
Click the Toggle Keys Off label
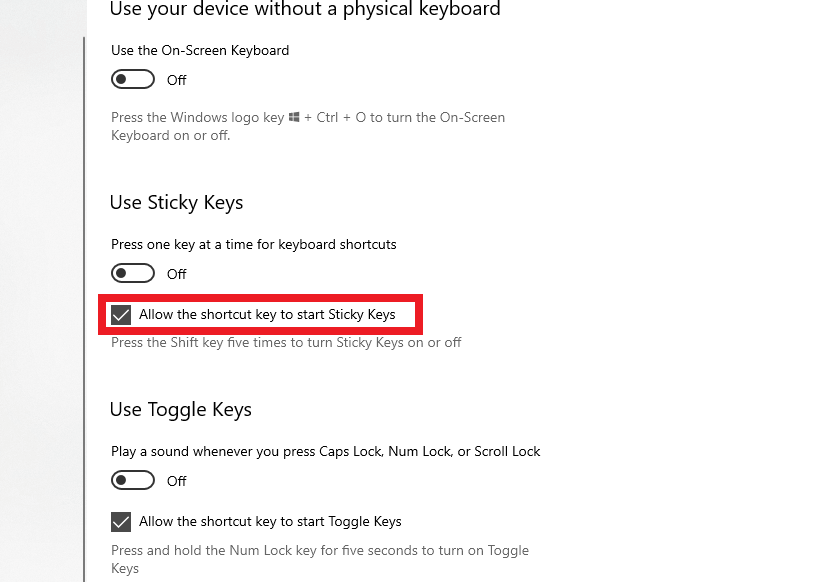(176, 480)
